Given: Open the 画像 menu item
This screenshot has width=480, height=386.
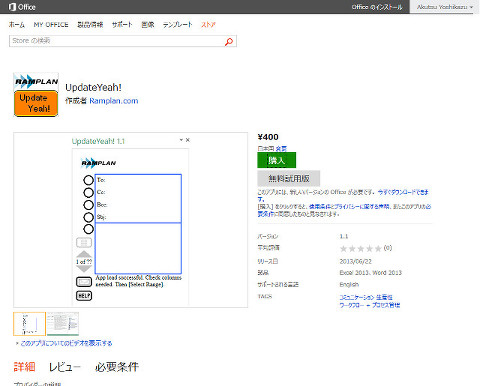Looking at the screenshot, I should [x=148, y=25].
